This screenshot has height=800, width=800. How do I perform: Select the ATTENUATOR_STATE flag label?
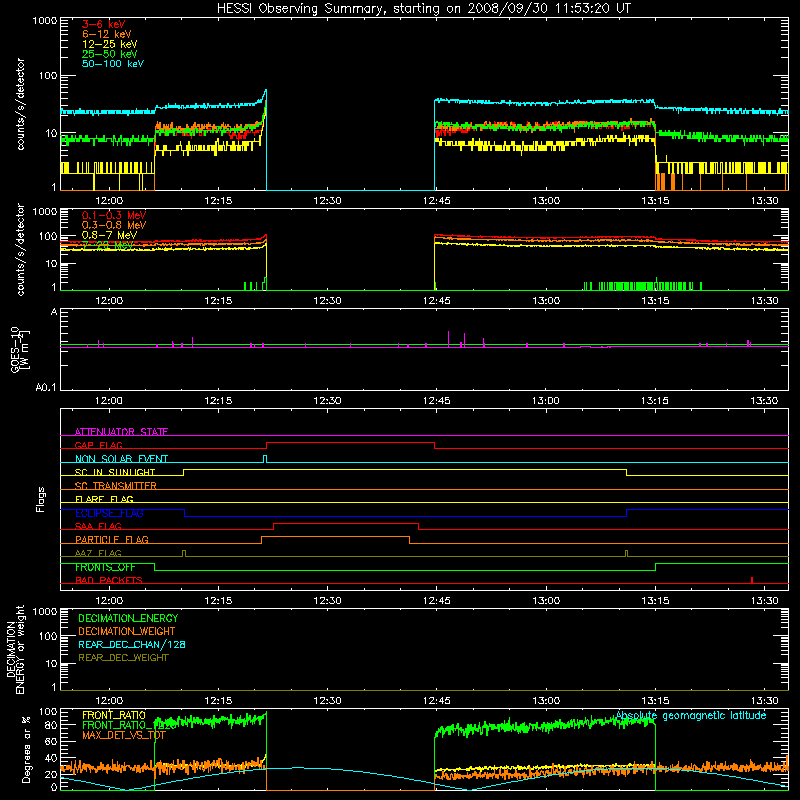pos(121,432)
